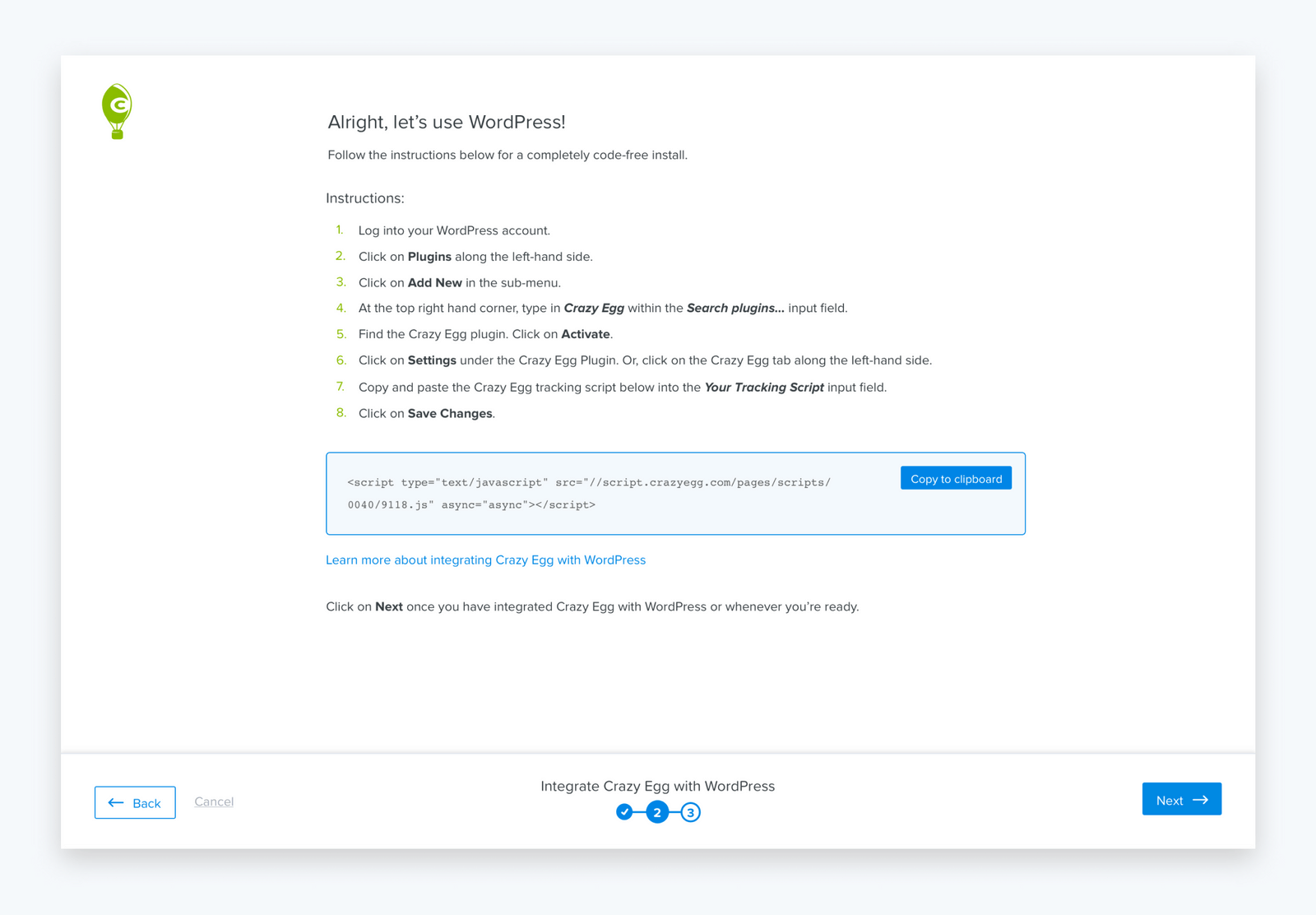Click the italic Your Tracking Script label
This screenshot has width=1316, height=915.
(763, 387)
